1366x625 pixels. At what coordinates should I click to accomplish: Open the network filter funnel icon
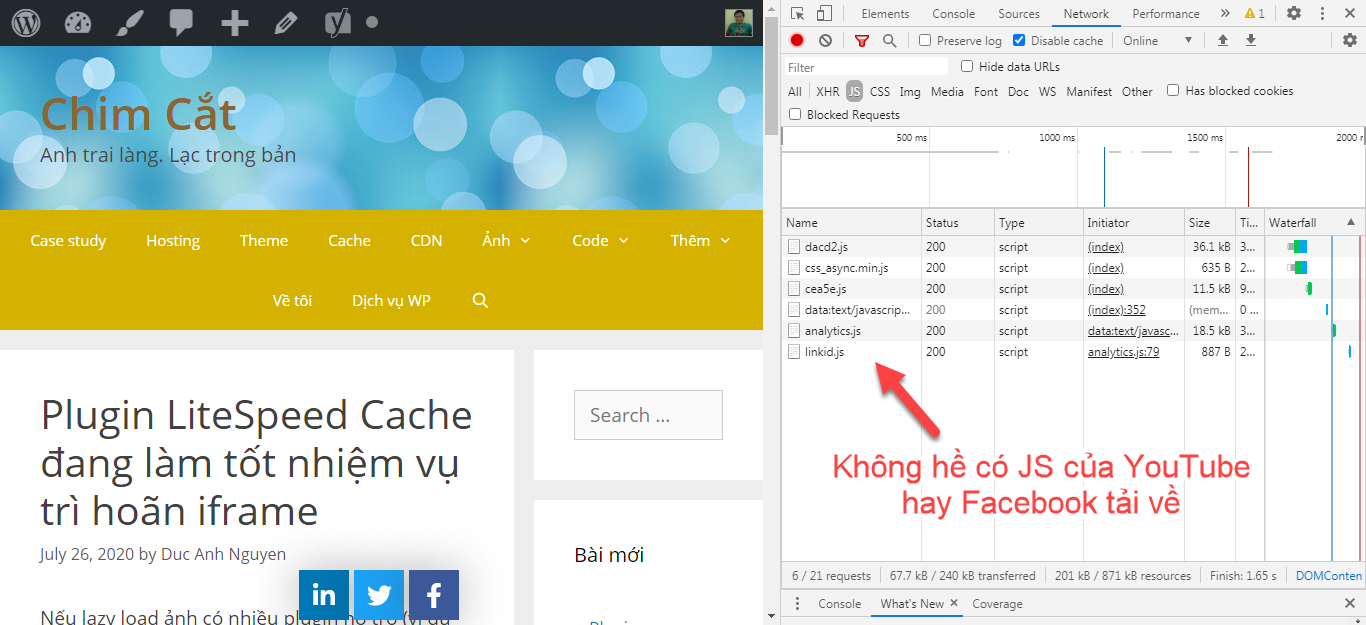[x=861, y=40]
